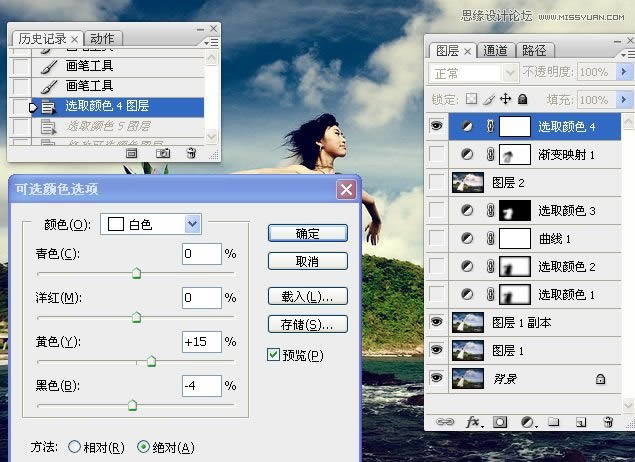Select the 相对 relative method radio button

(x=74, y=447)
